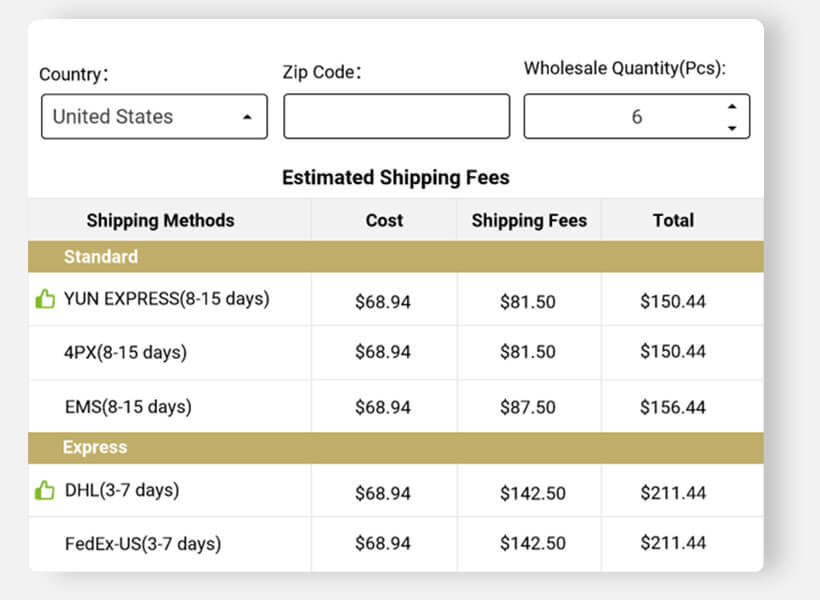
Task: Click the United States dropdown caret
Action: [x=246, y=116]
